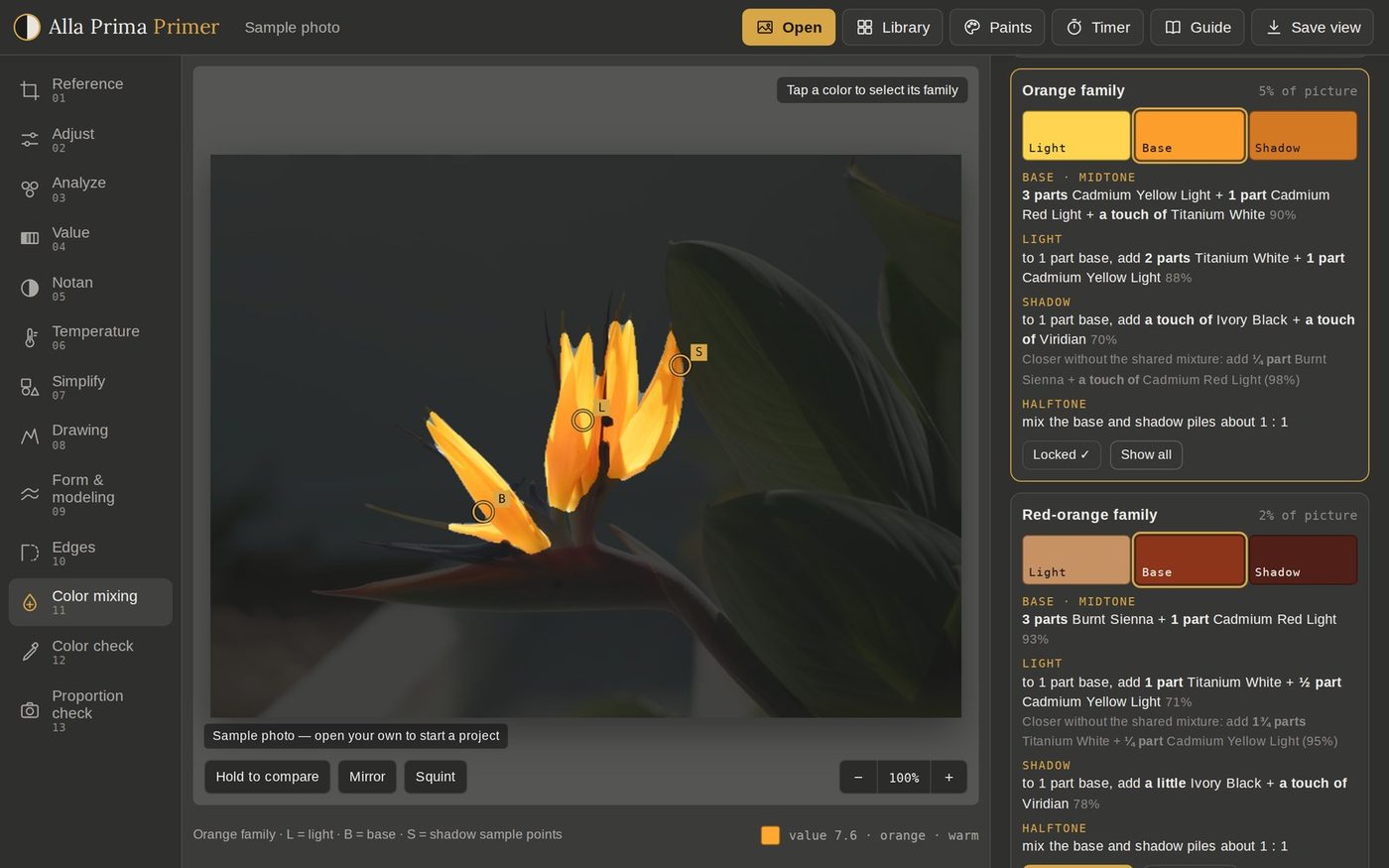Open the Edges step icon
Viewport: 1389px width, 868px height.
(x=30, y=554)
